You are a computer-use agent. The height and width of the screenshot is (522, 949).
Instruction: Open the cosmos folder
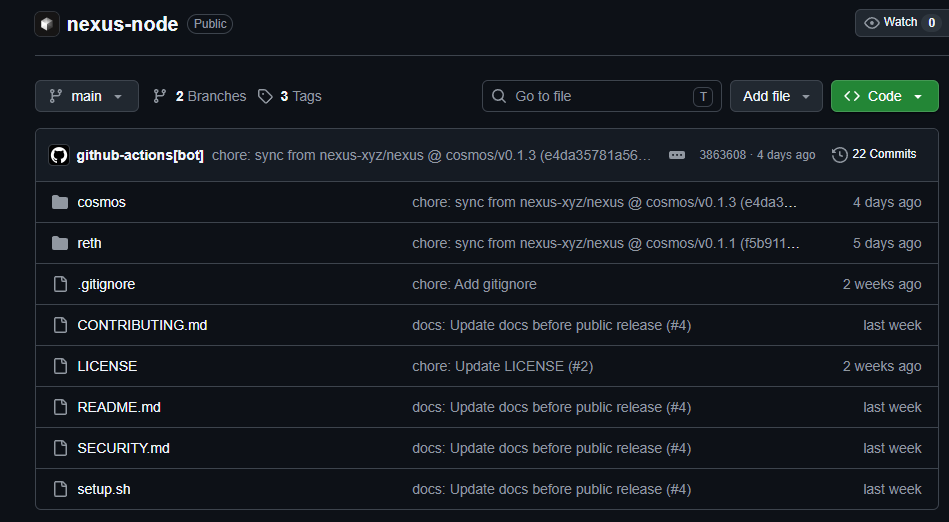(x=102, y=202)
